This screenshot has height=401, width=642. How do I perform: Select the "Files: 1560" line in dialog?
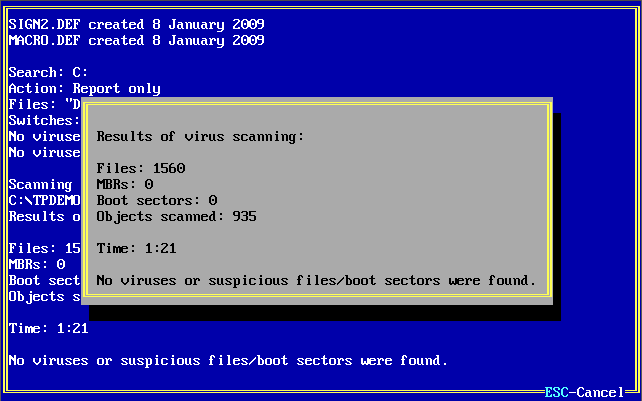coord(140,168)
